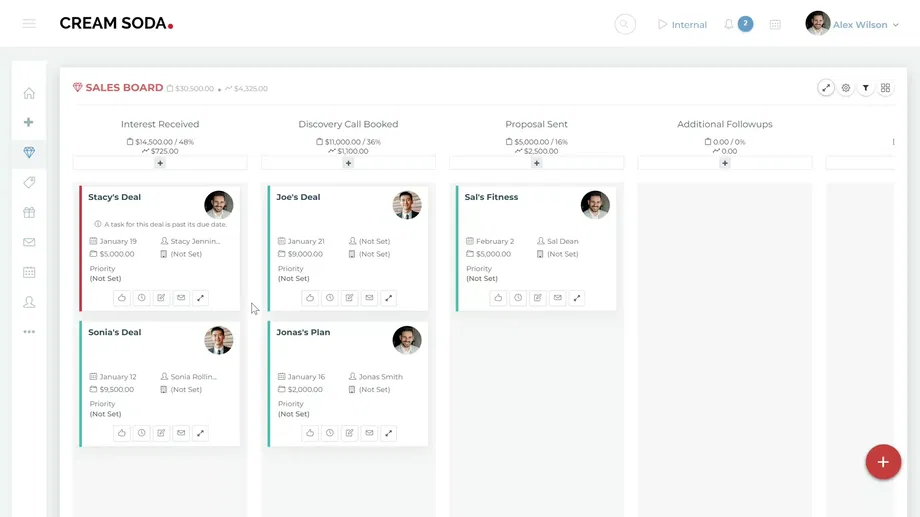Mark Jonas's Plan with thumbs up
The height and width of the screenshot is (517, 920).
point(310,433)
